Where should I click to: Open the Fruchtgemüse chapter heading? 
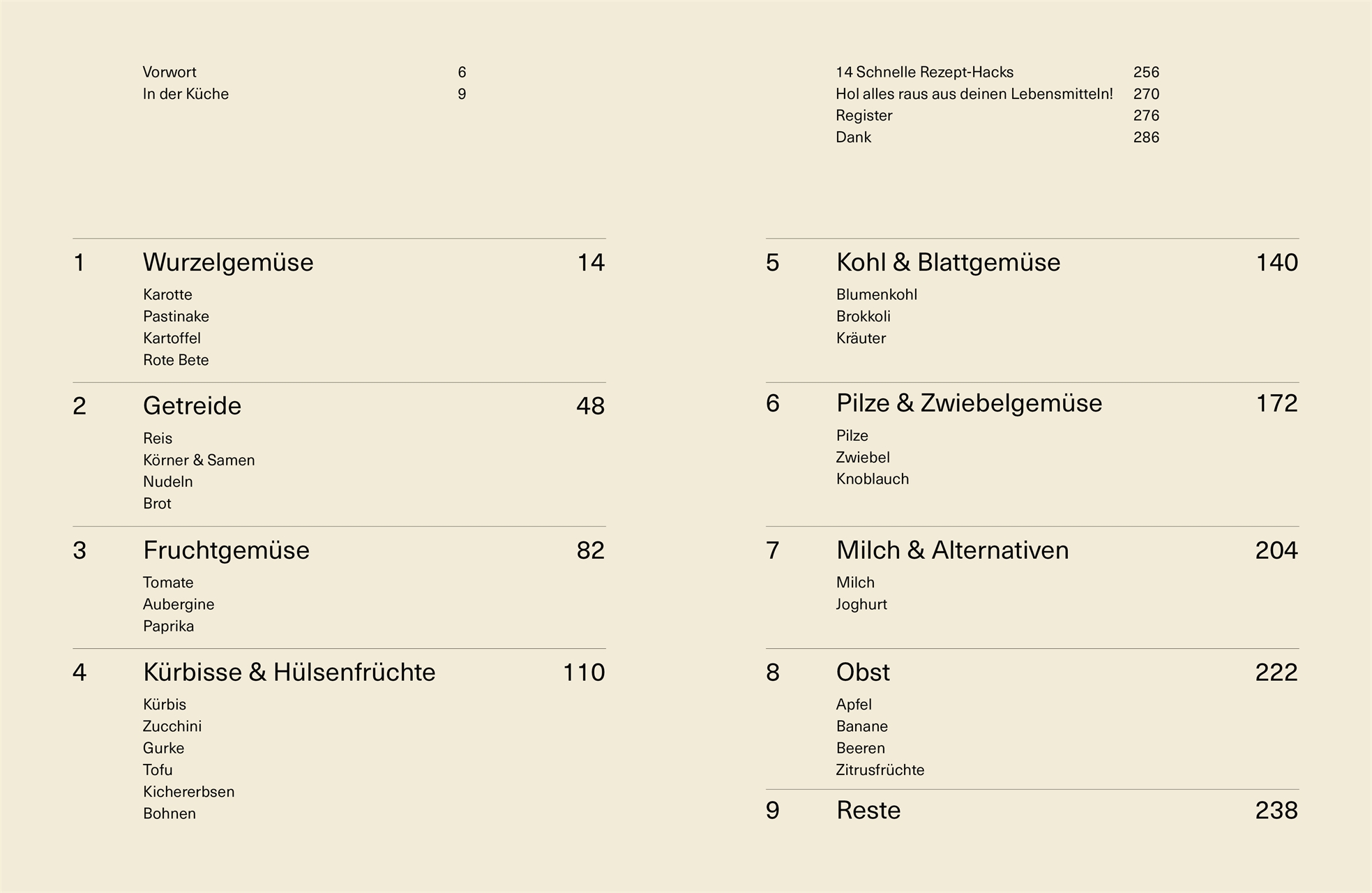coord(226,550)
